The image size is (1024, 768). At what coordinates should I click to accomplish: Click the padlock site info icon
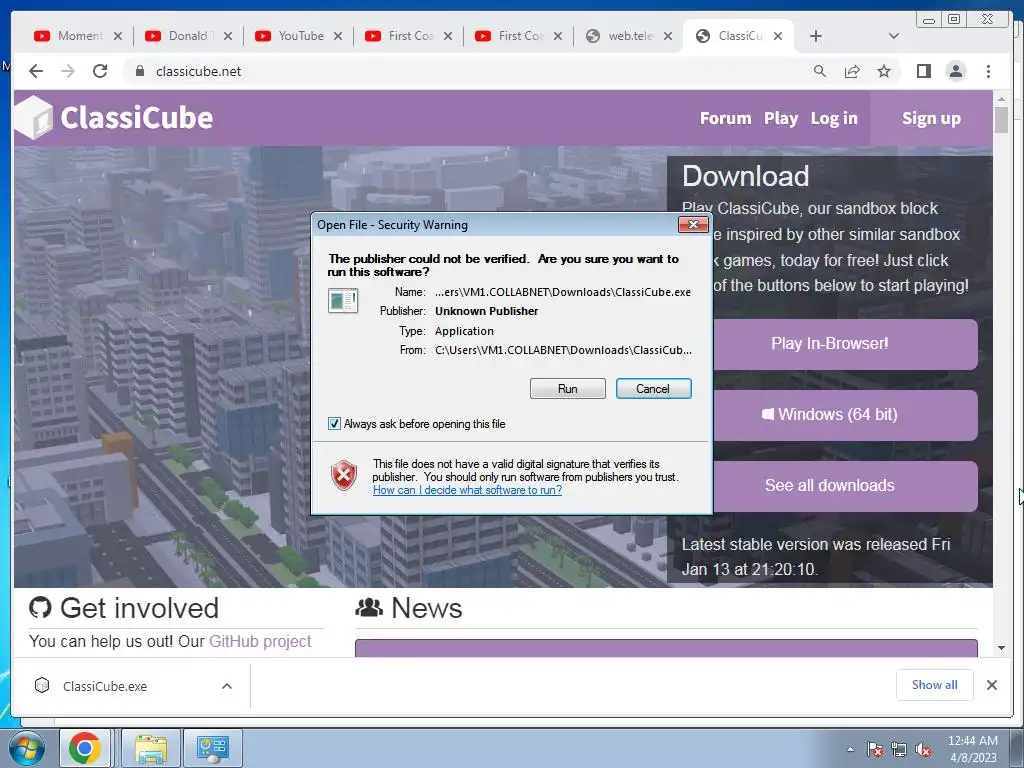click(x=139, y=71)
